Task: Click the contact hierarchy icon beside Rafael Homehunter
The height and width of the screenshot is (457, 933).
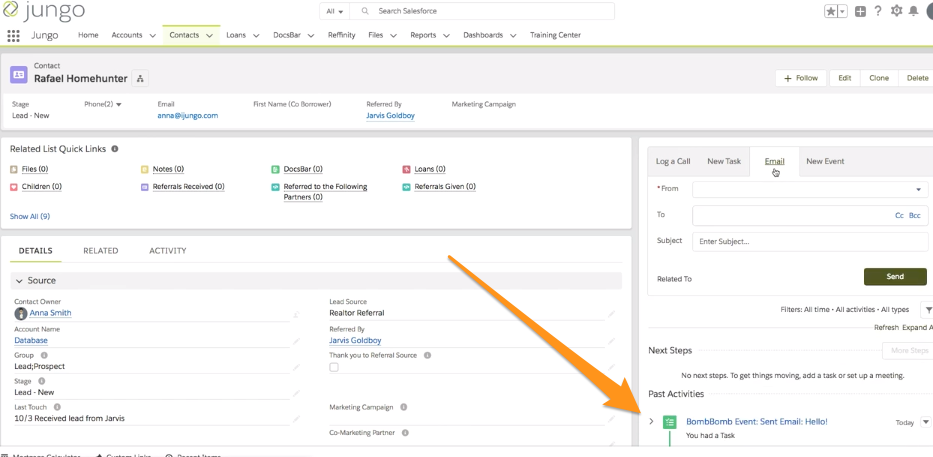Action: pos(140,79)
